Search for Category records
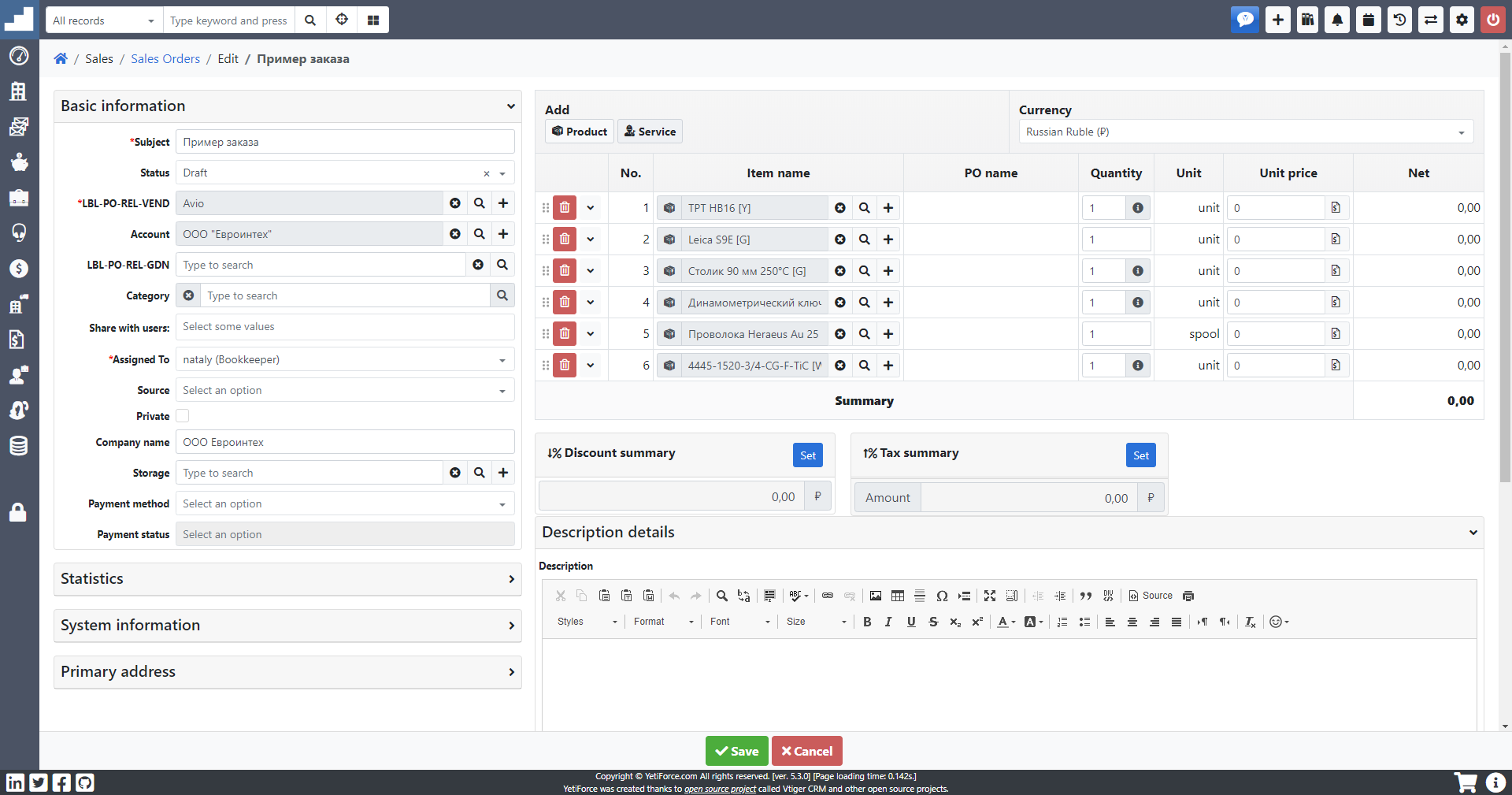This screenshot has width=1512, height=795. (502, 295)
